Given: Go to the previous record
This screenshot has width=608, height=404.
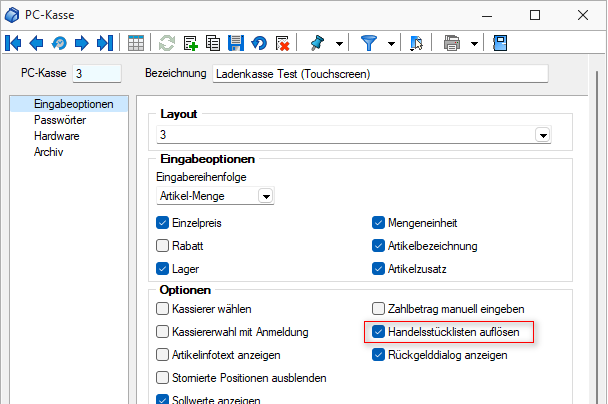Looking at the screenshot, I should 36,43.
